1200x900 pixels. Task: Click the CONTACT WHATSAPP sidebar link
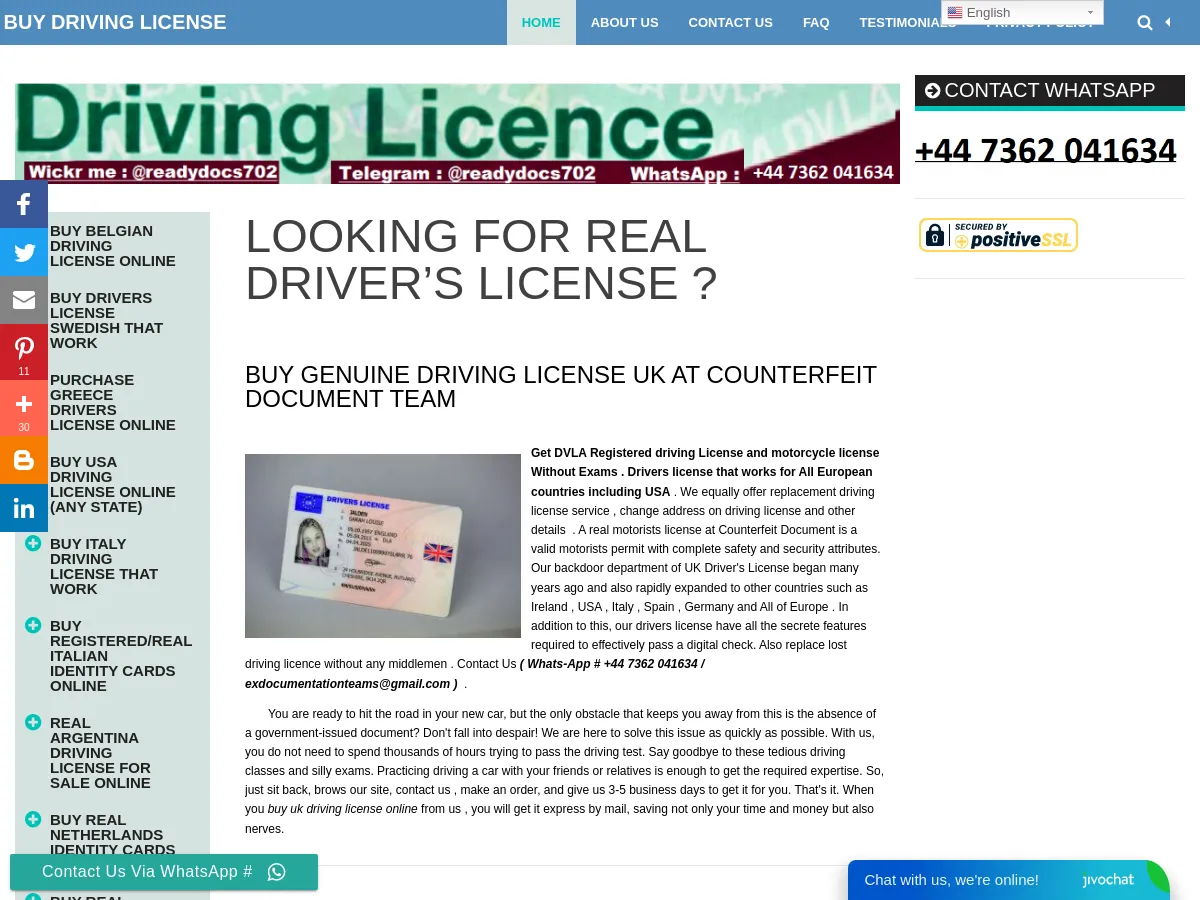pos(1049,90)
